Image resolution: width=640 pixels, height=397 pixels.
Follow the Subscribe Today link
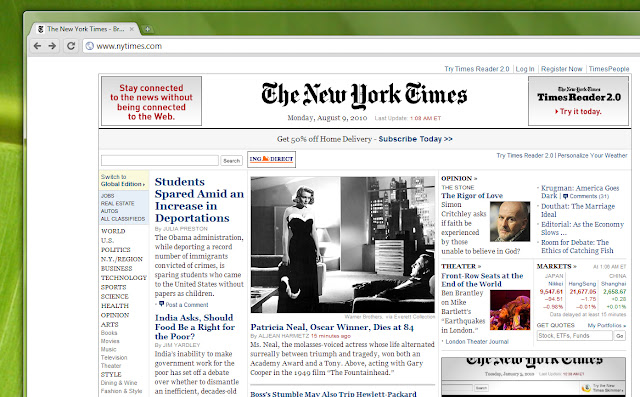416,139
